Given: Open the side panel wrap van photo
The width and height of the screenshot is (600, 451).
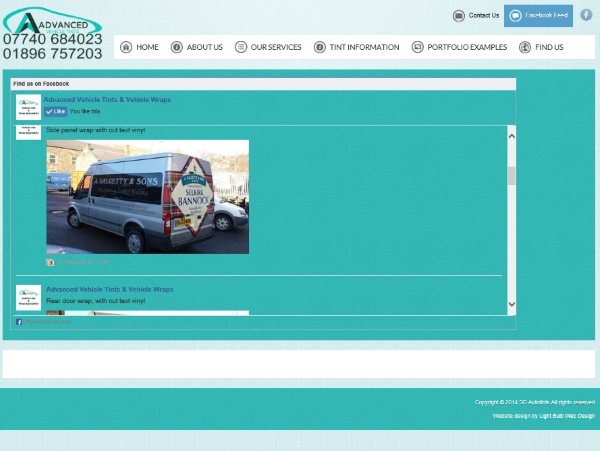Looking at the screenshot, I should tap(147, 196).
